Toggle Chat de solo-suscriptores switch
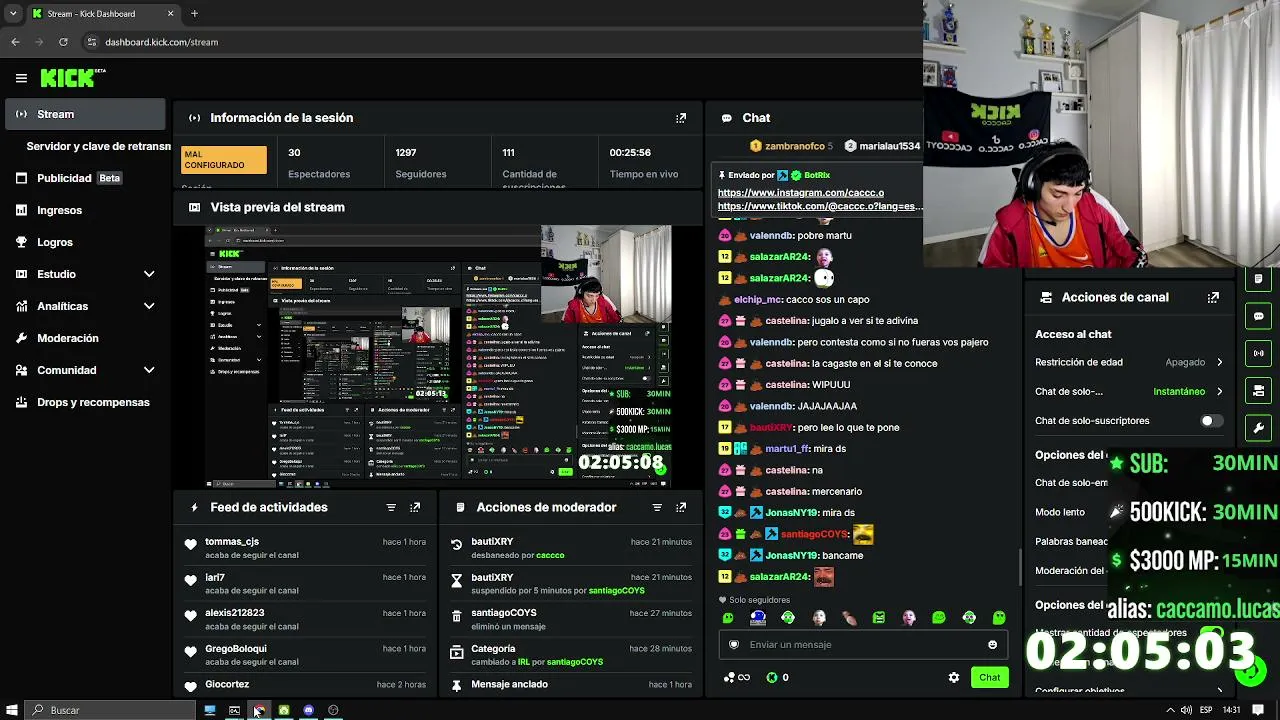The height and width of the screenshot is (720, 1280). (x=1211, y=421)
